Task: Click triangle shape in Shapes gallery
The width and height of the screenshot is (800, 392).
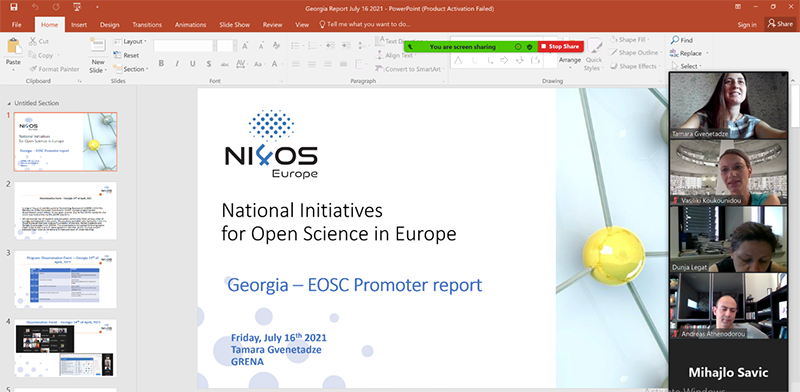Action: tap(458, 61)
